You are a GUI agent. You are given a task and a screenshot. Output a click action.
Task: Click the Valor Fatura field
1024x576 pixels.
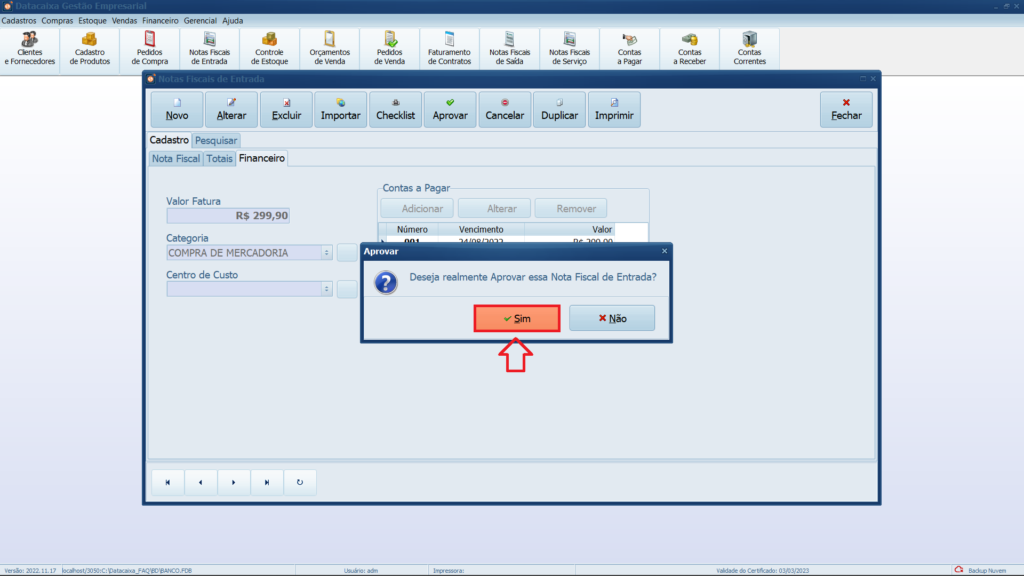click(228, 215)
